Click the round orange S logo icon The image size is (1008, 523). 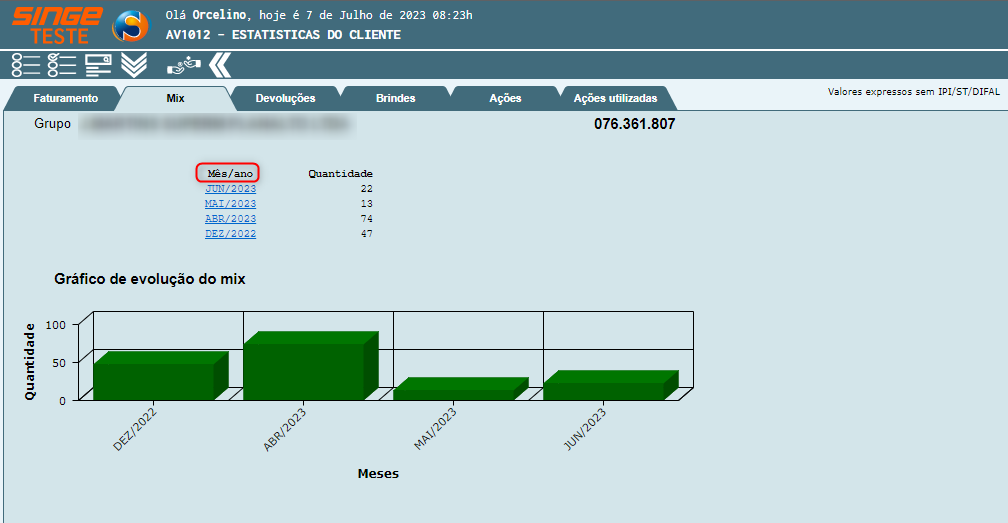pos(129,26)
